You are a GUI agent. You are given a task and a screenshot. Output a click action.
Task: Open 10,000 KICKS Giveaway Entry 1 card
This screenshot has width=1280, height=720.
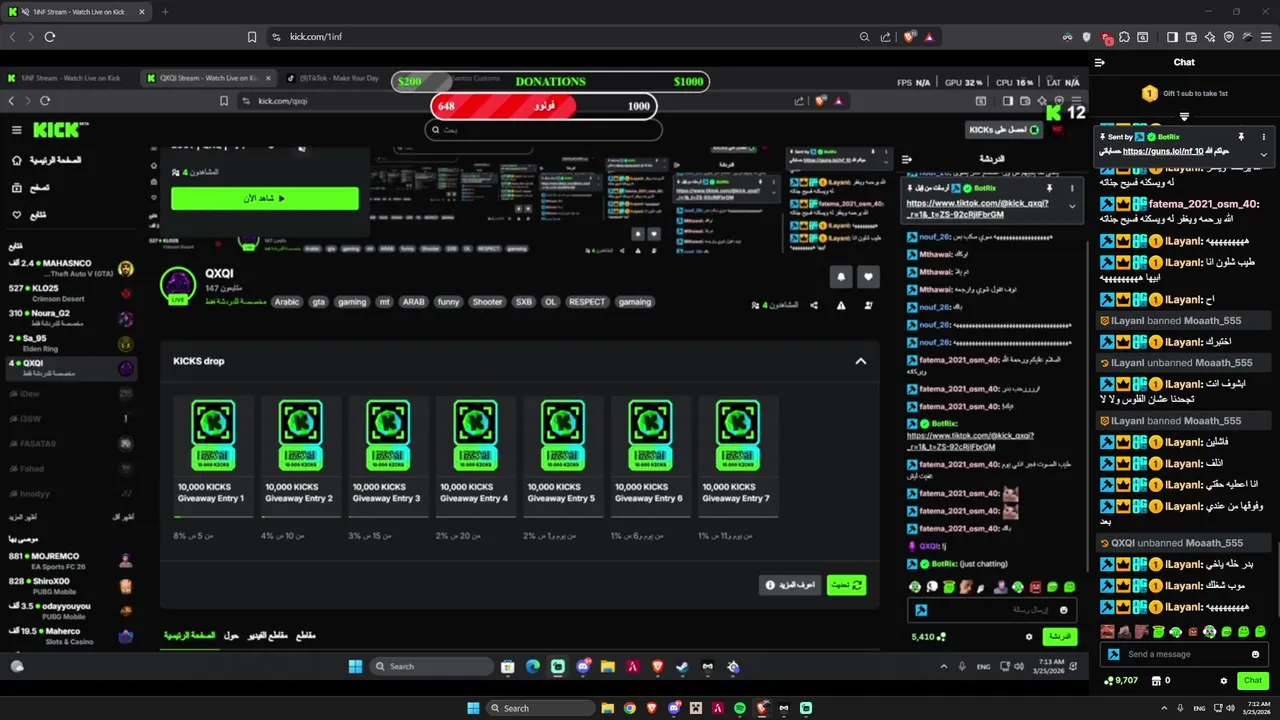point(212,456)
